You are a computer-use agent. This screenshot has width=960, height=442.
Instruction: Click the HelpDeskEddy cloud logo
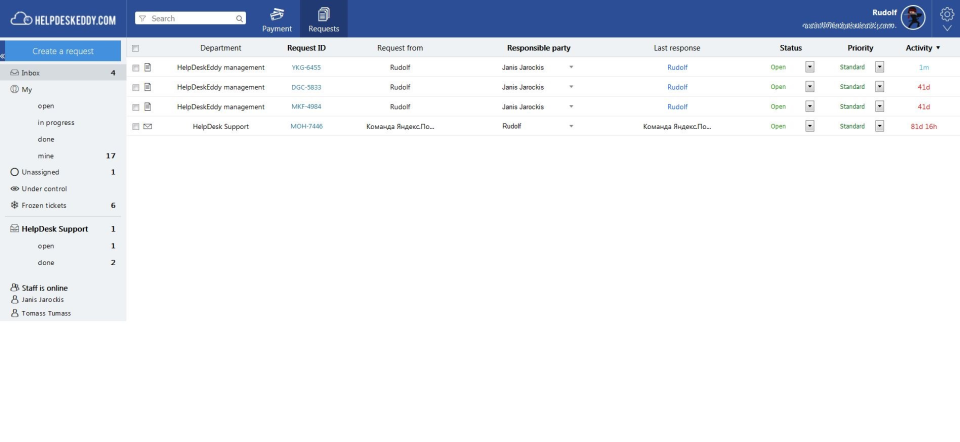click(x=22, y=18)
